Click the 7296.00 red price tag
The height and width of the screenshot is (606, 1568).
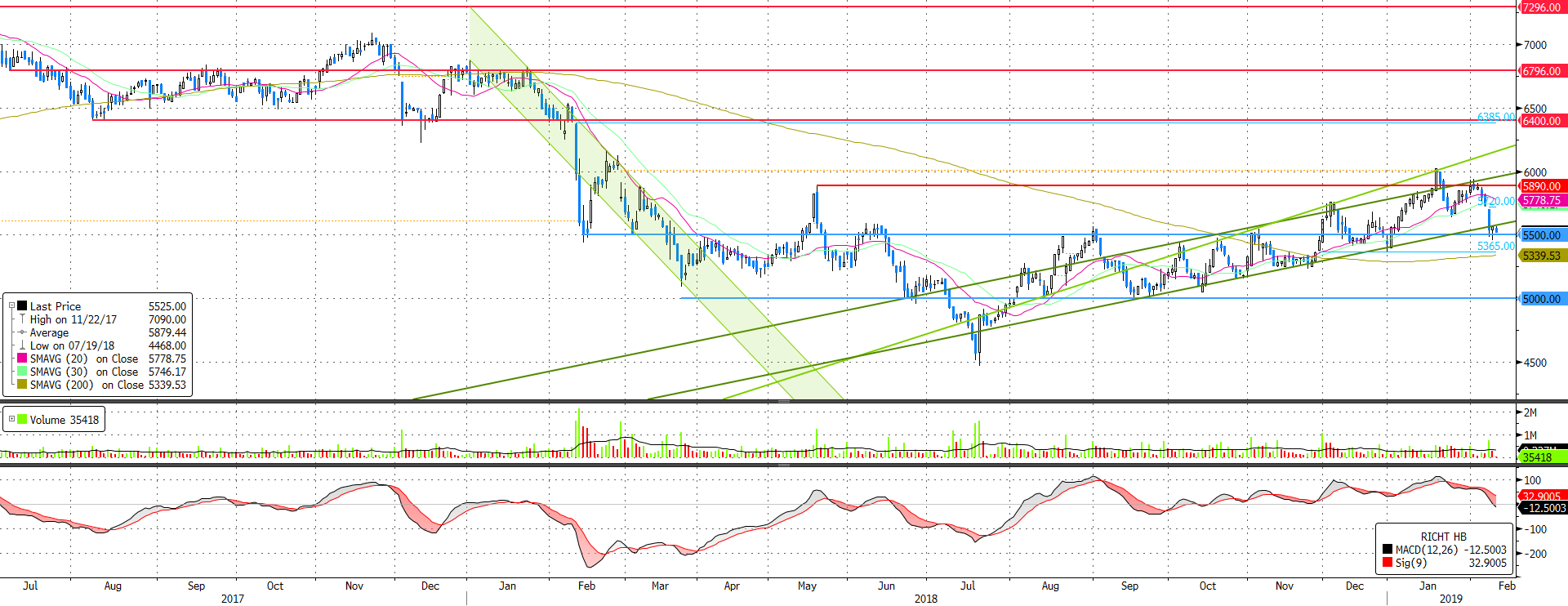point(1542,7)
